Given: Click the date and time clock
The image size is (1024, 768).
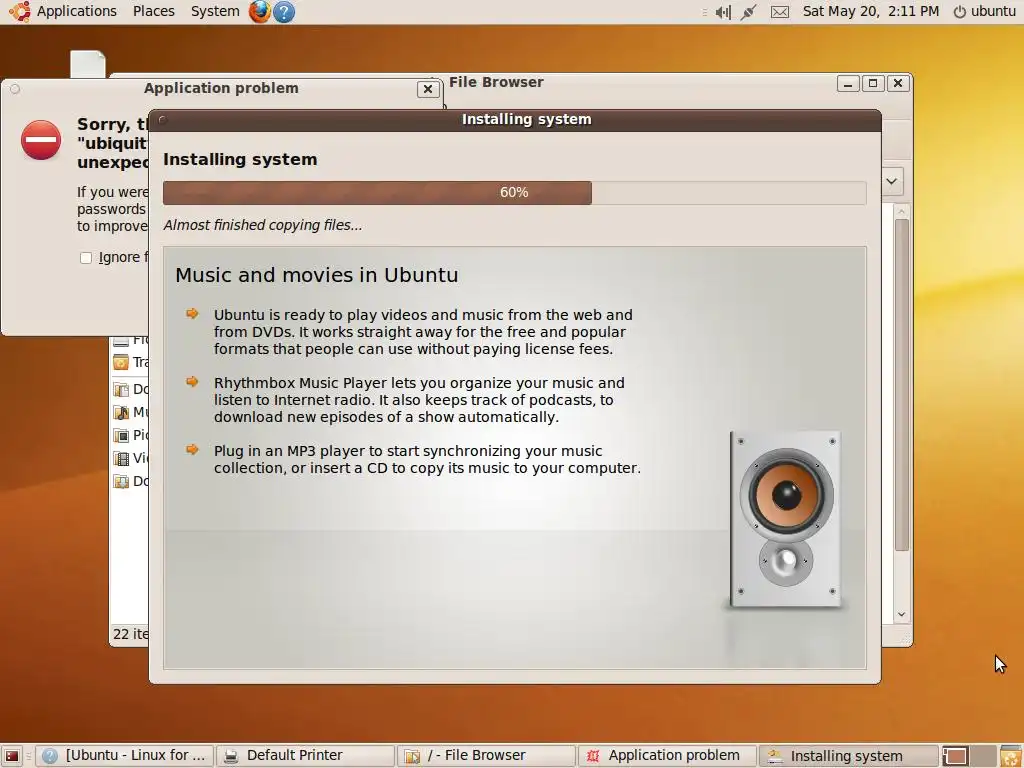Looking at the screenshot, I should click(871, 11).
